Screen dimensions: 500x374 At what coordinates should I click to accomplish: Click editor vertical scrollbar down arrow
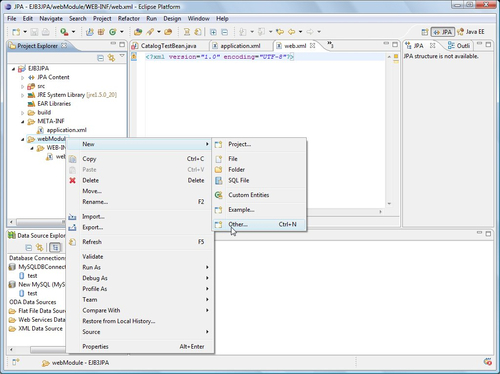tap(389, 204)
